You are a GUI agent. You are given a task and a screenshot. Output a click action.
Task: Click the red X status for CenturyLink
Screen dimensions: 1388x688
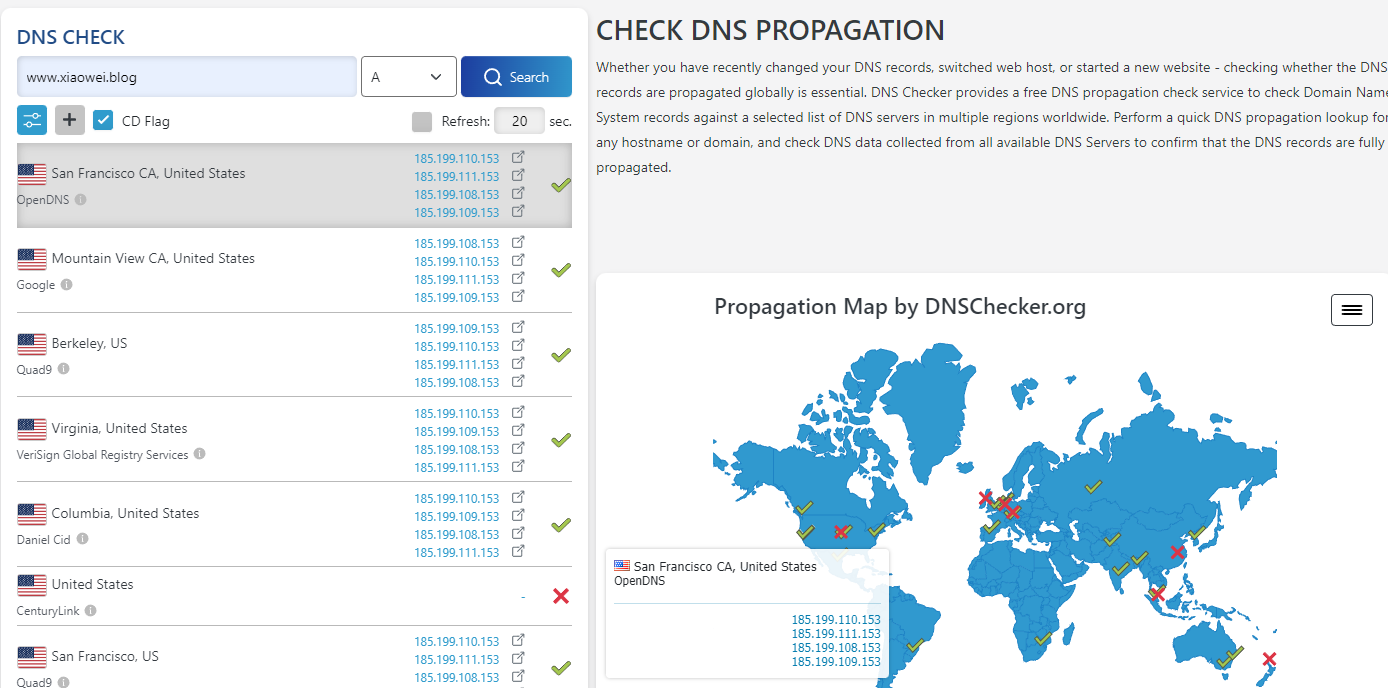point(561,596)
